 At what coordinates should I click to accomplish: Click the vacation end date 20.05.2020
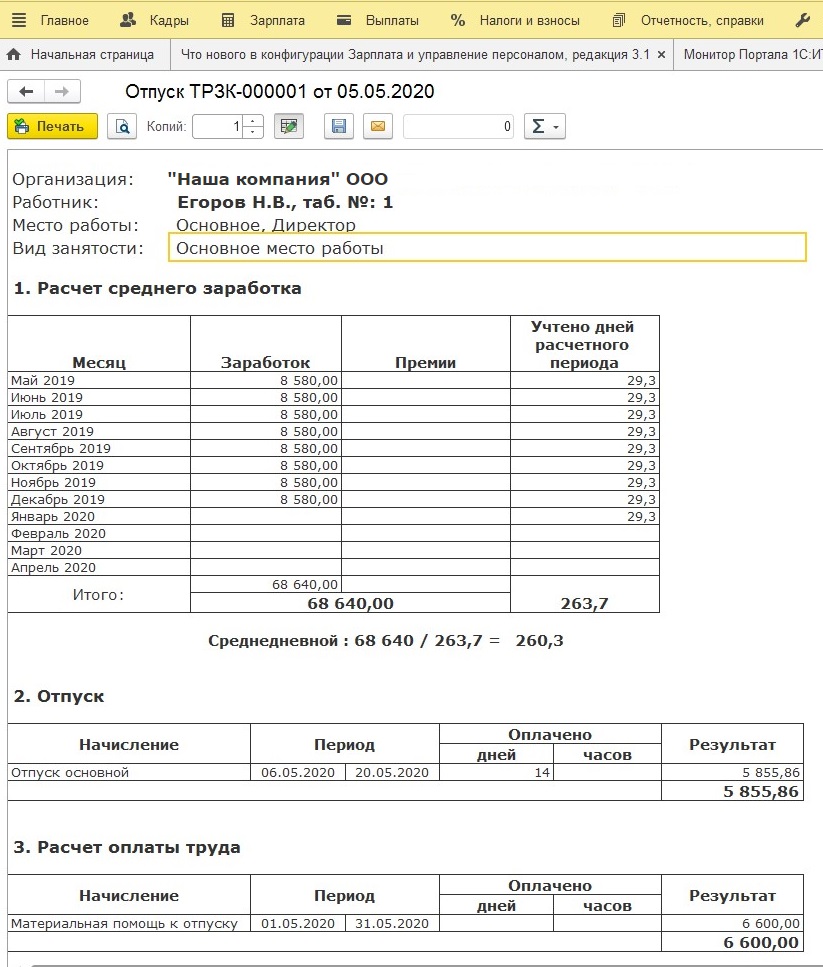392,772
